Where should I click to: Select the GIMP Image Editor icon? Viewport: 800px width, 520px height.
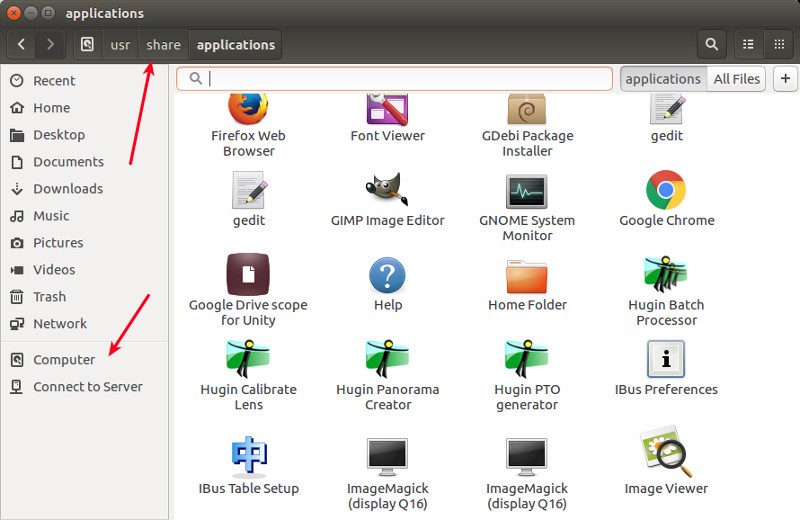pyautogui.click(x=387, y=189)
